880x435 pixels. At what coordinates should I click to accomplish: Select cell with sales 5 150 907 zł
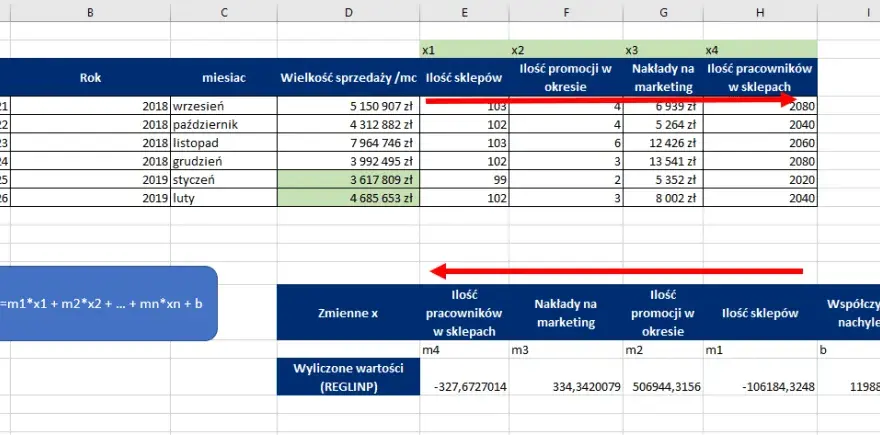(x=349, y=106)
